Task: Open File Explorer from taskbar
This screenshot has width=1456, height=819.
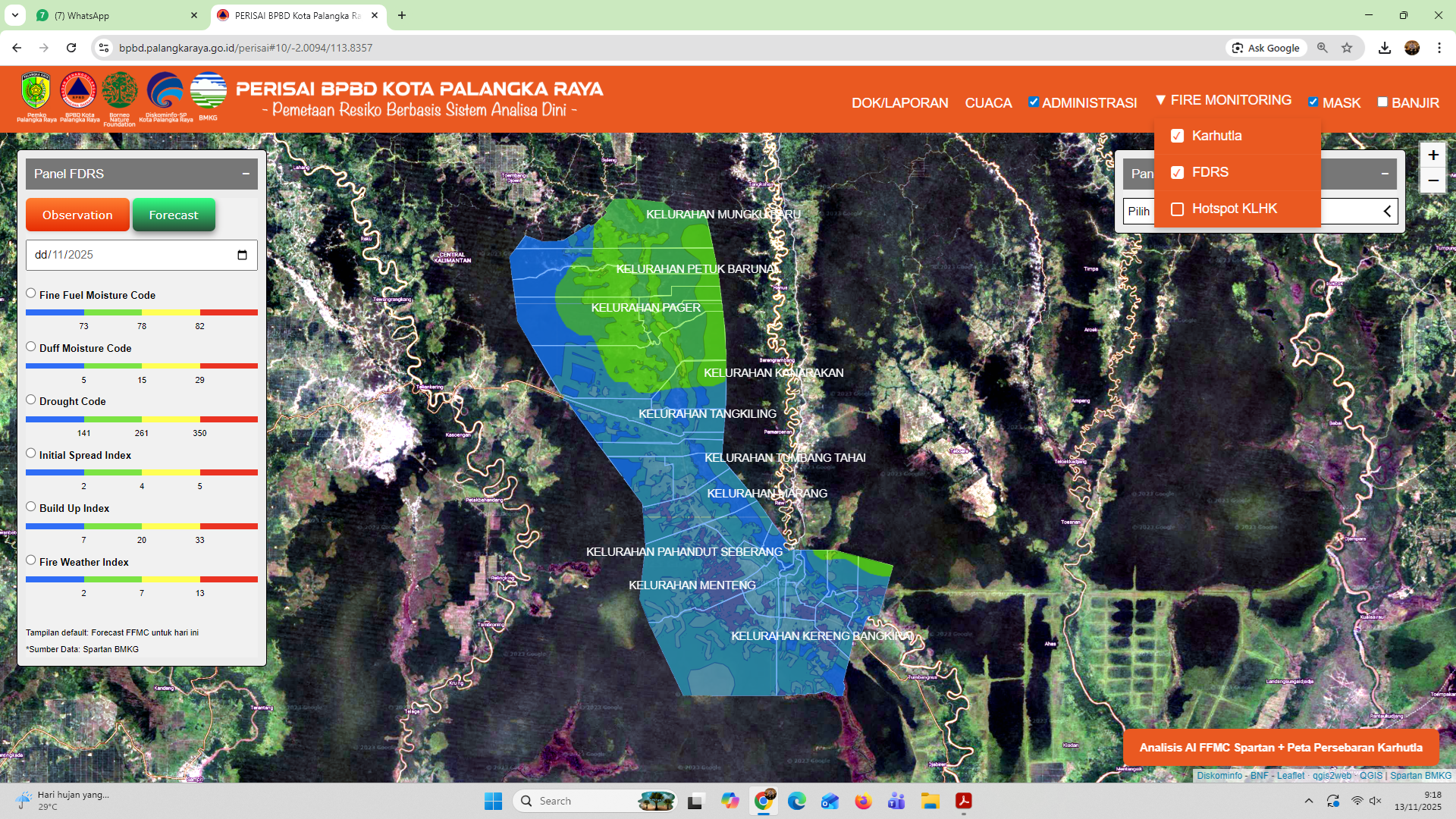Action: (x=930, y=801)
